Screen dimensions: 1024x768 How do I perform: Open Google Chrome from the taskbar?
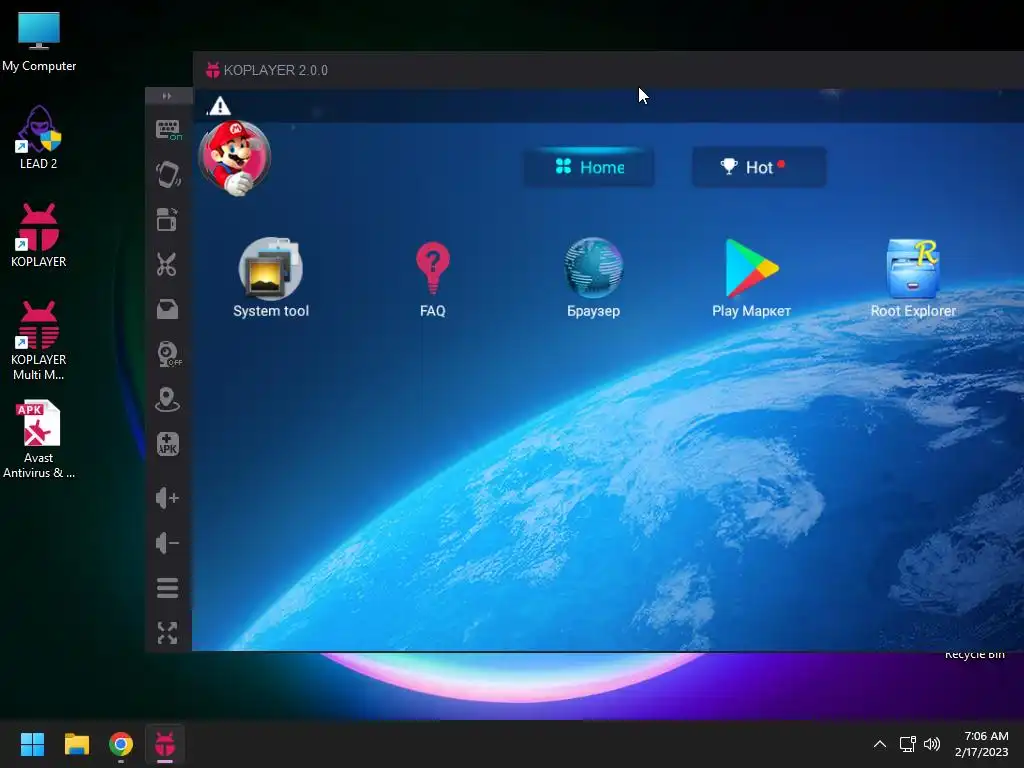[121, 744]
